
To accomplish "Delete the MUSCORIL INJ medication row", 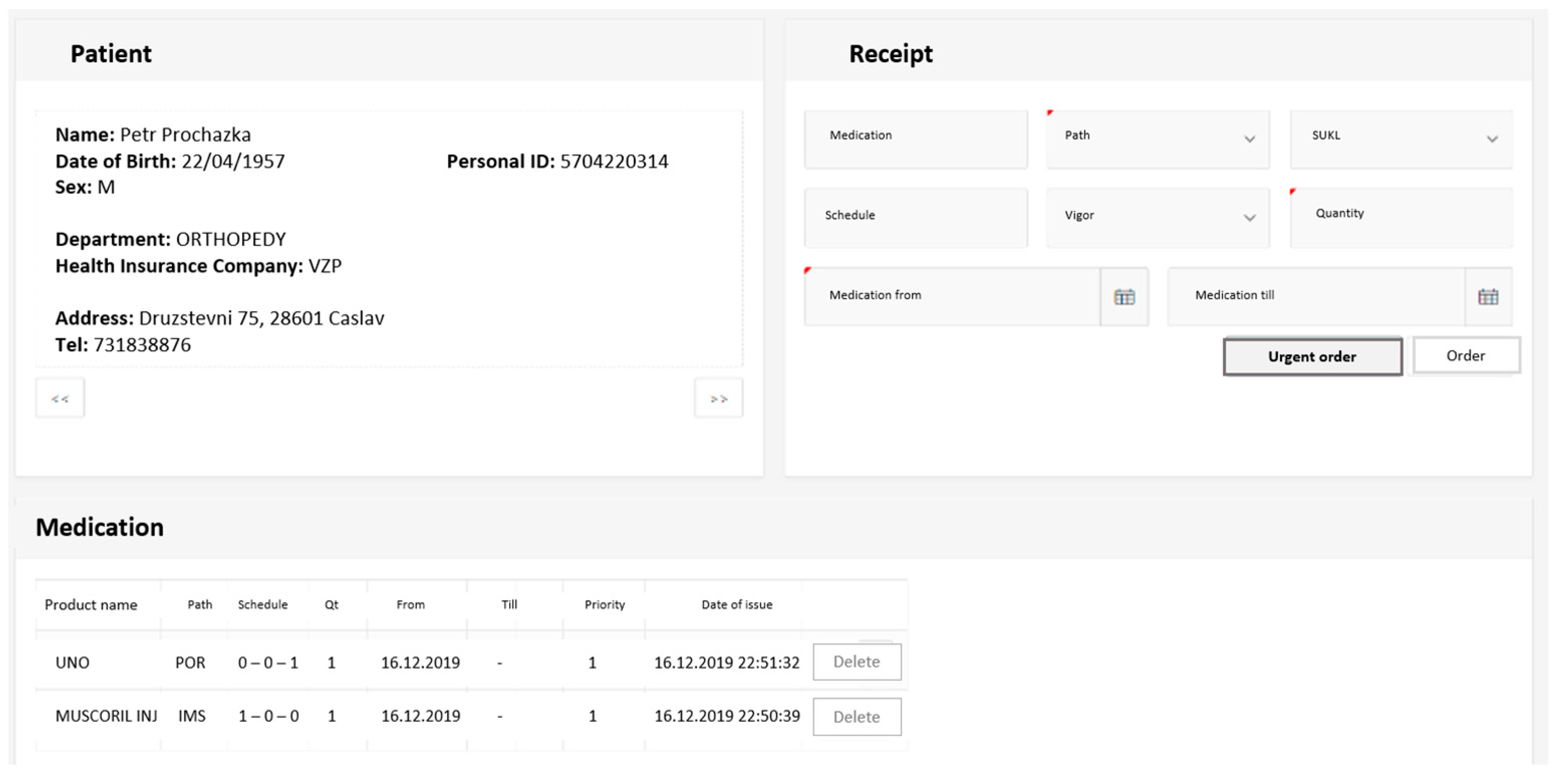I will click(857, 717).
